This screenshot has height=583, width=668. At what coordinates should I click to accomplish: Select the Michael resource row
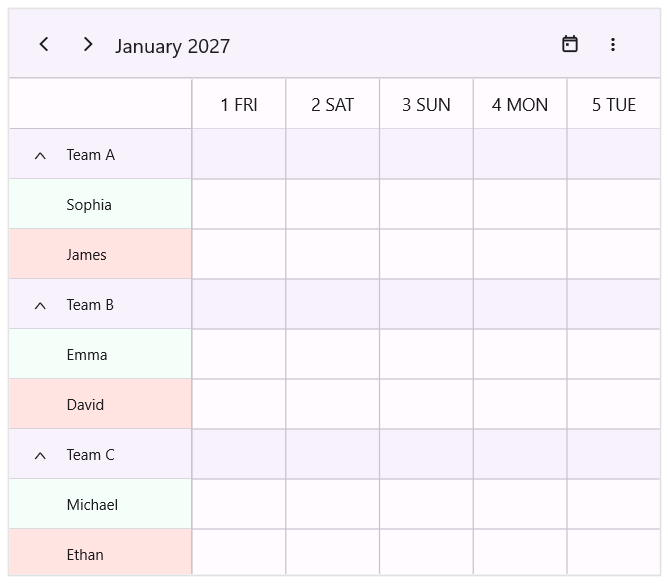100,504
